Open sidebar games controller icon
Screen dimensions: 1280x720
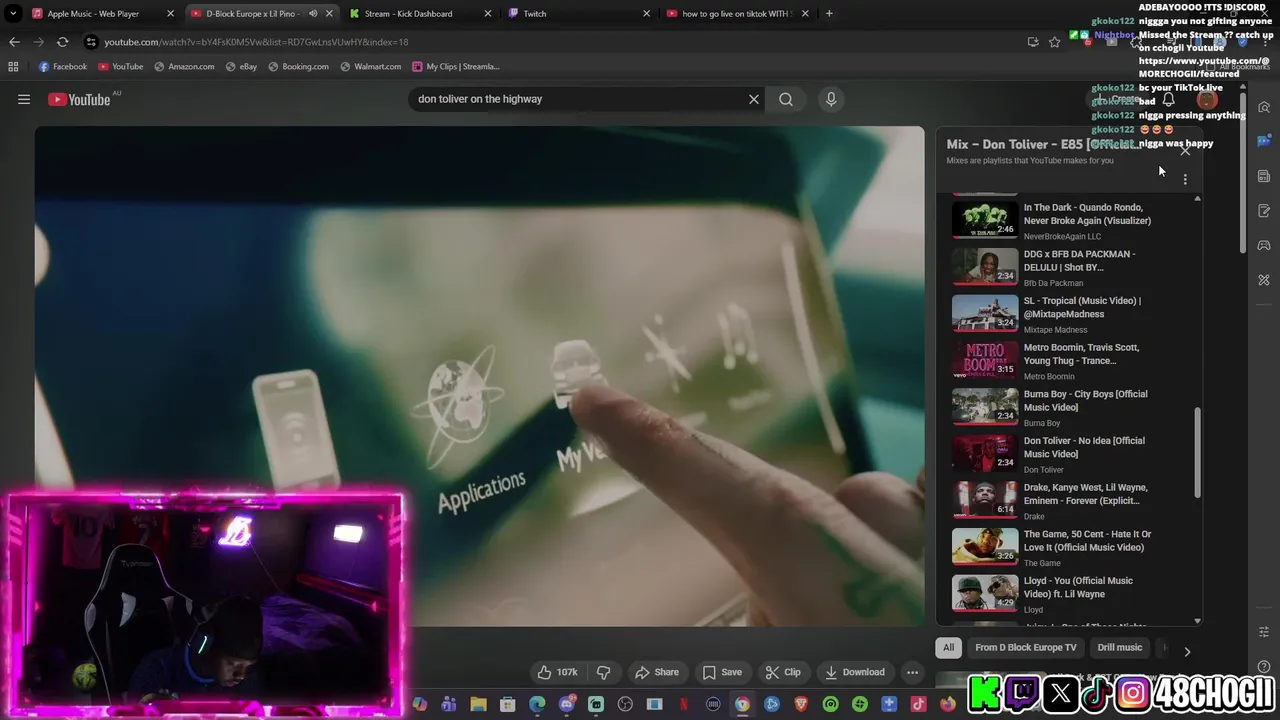click(1264, 245)
